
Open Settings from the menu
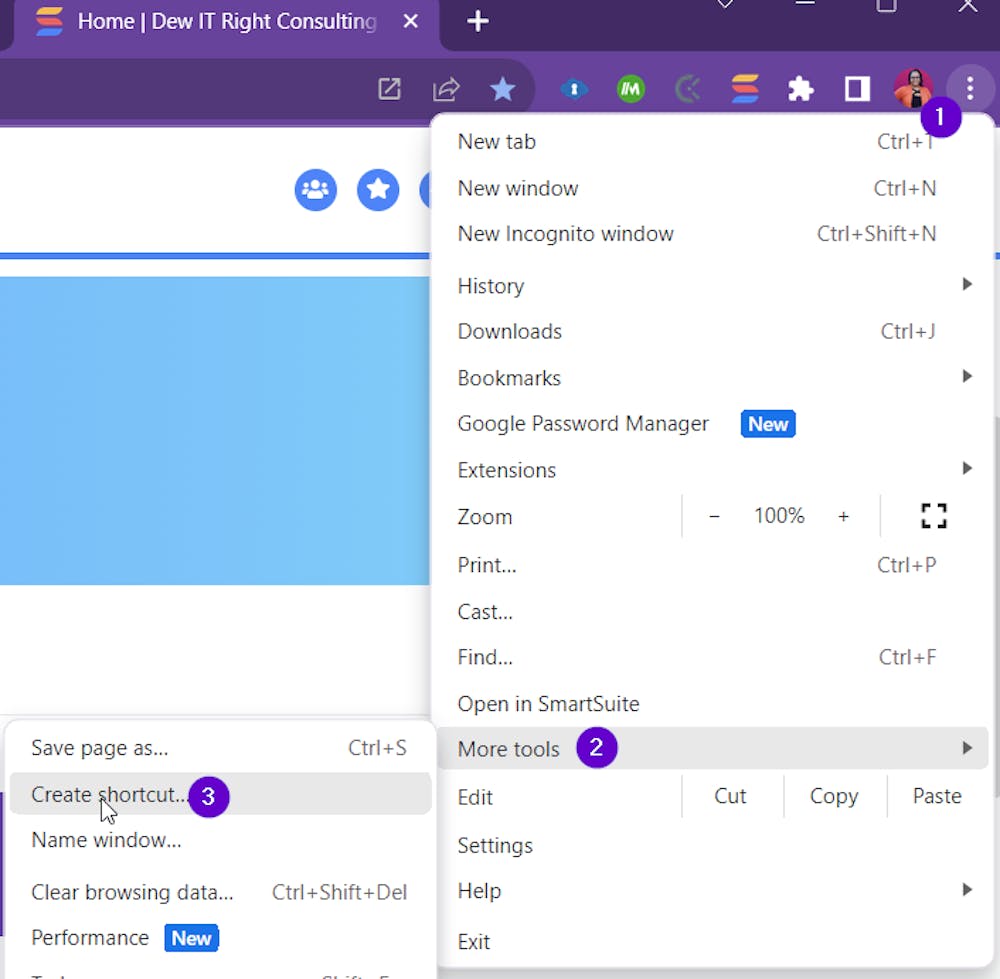tap(495, 845)
